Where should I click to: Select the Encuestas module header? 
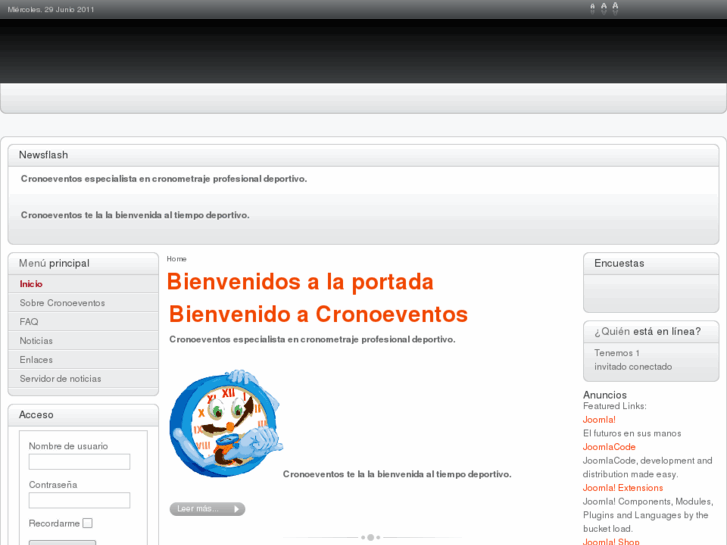pyautogui.click(x=651, y=263)
